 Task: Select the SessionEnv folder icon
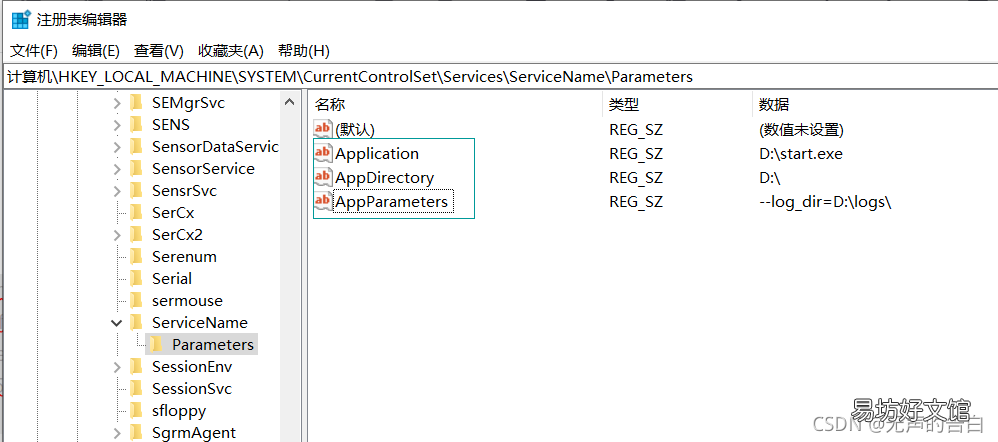[136, 366]
